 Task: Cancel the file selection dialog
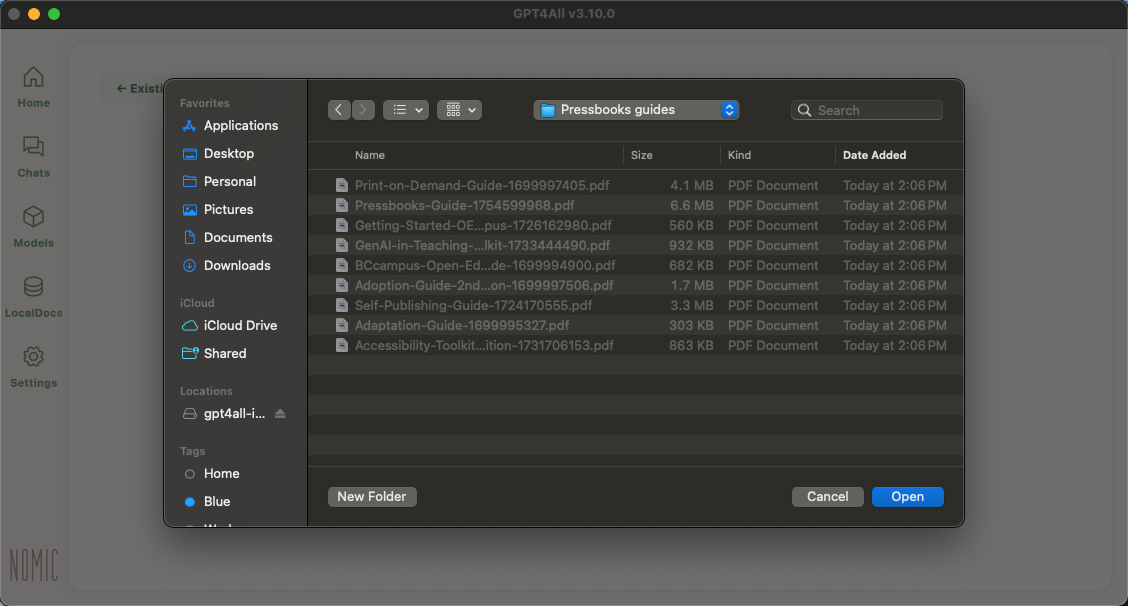pyautogui.click(x=827, y=496)
